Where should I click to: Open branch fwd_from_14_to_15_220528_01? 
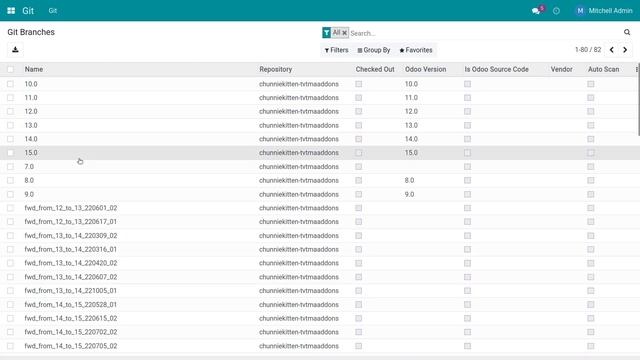tap(320, 304)
